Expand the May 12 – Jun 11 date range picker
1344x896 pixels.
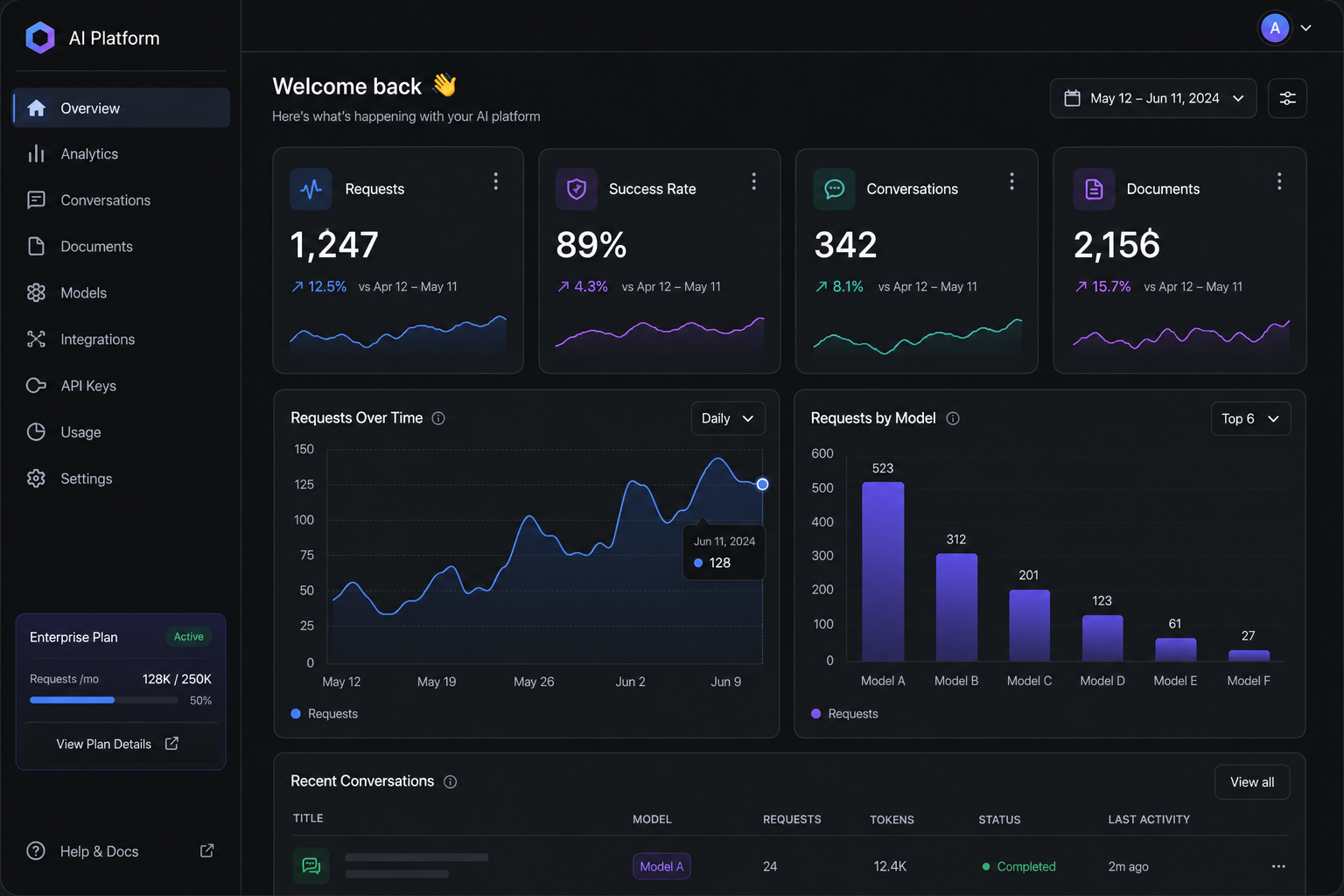(1153, 98)
